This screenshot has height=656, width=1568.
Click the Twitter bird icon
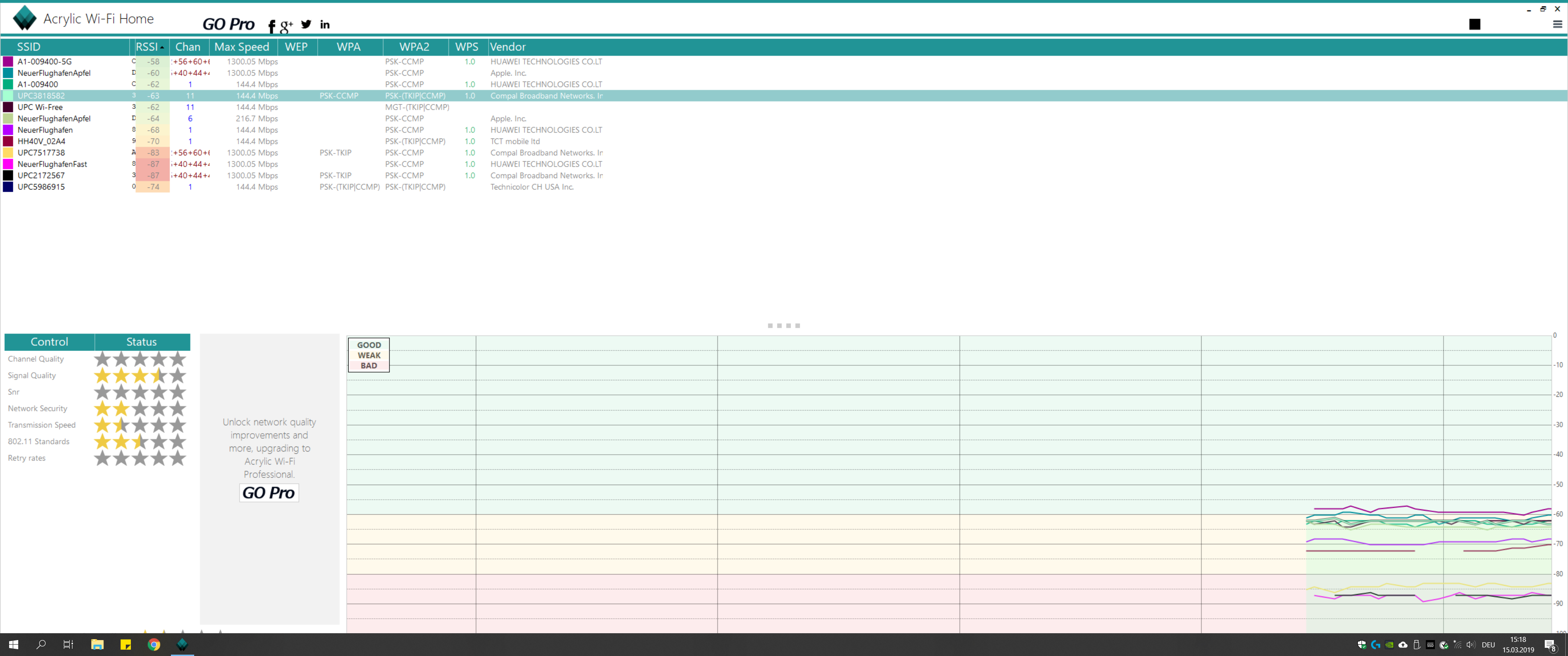pyautogui.click(x=306, y=24)
